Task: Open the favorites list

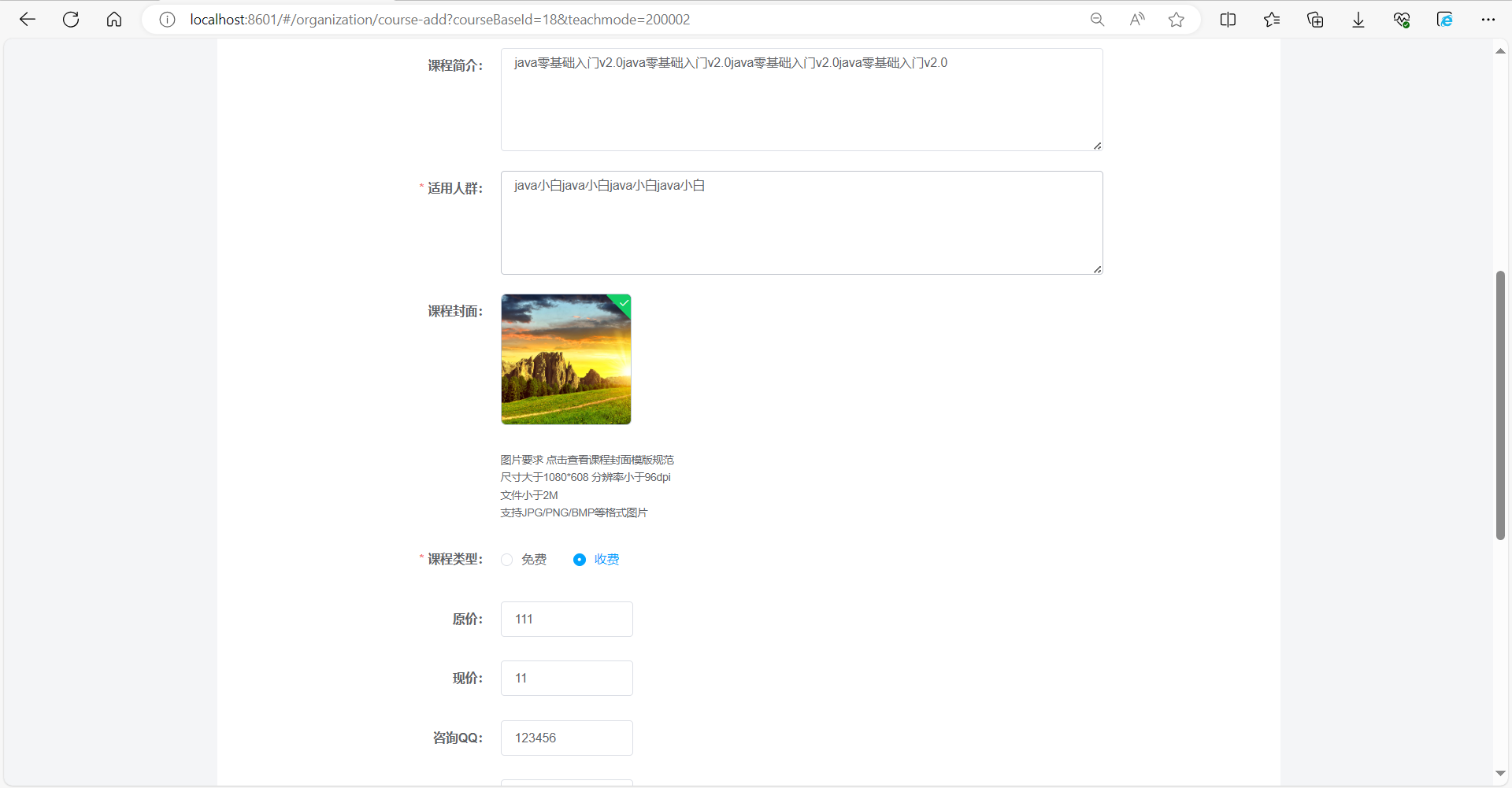Action: (1272, 20)
